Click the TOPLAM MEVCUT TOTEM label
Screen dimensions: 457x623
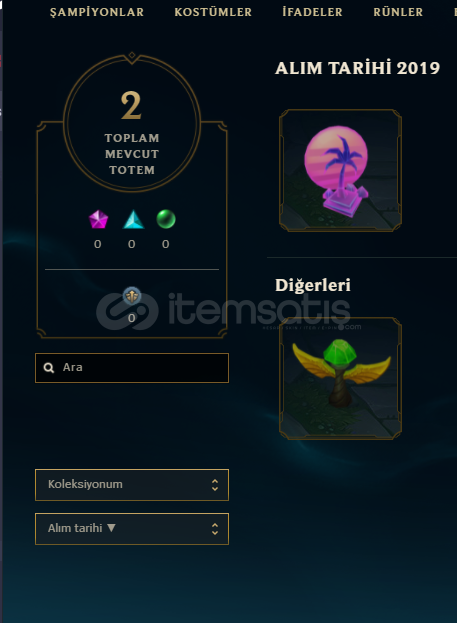(132, 154)
